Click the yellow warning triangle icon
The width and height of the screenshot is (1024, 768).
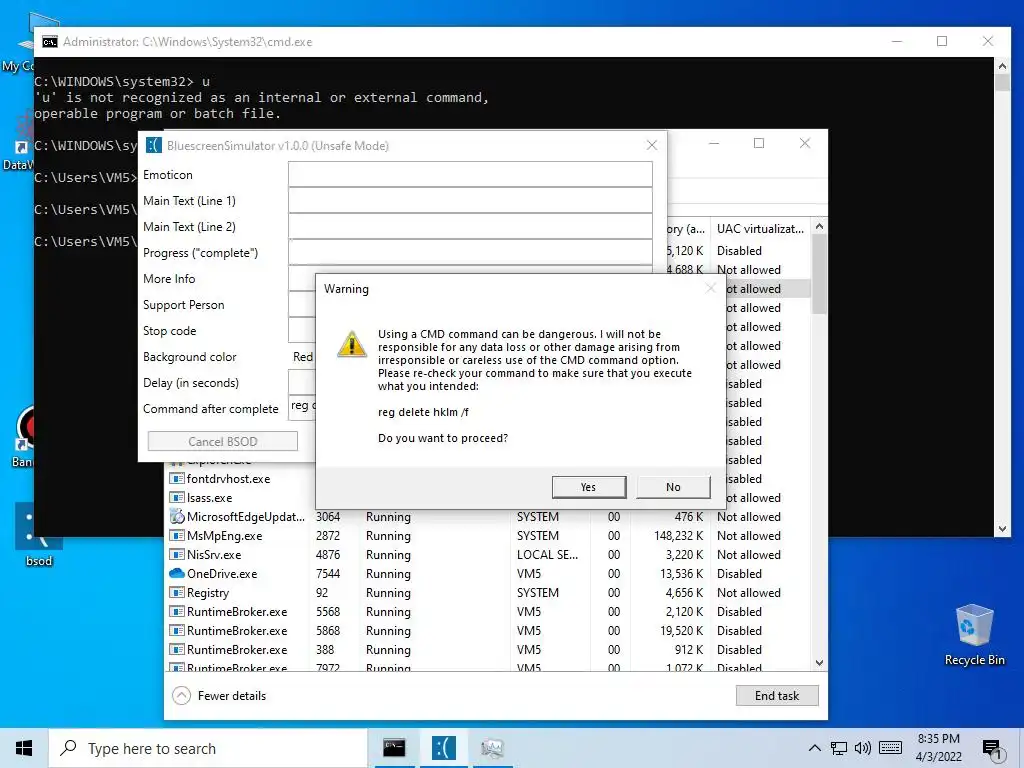[351, 344]
